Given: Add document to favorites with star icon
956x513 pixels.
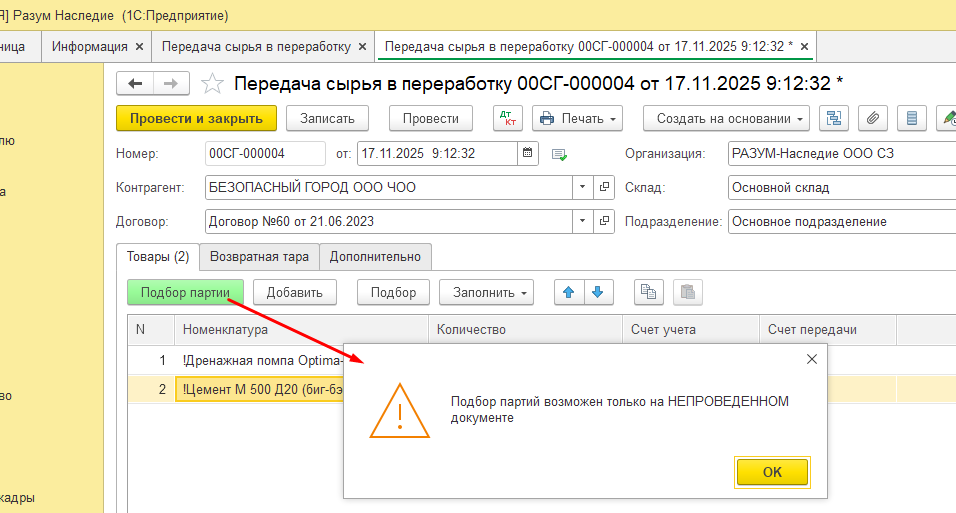Looking at the screenshot, I should click(x=212, y=84).
